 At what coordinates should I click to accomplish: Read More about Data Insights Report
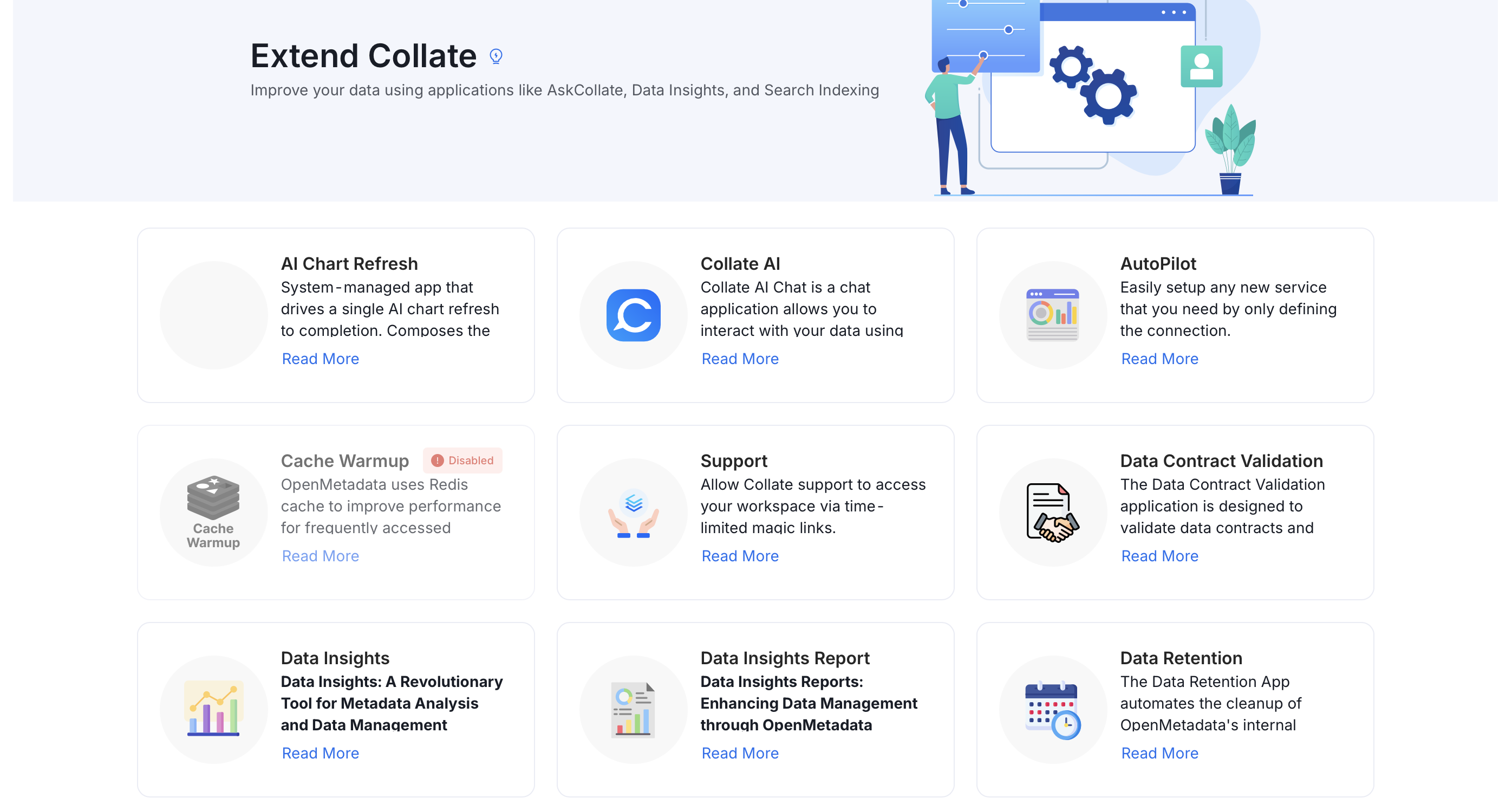tap(740, 754)
